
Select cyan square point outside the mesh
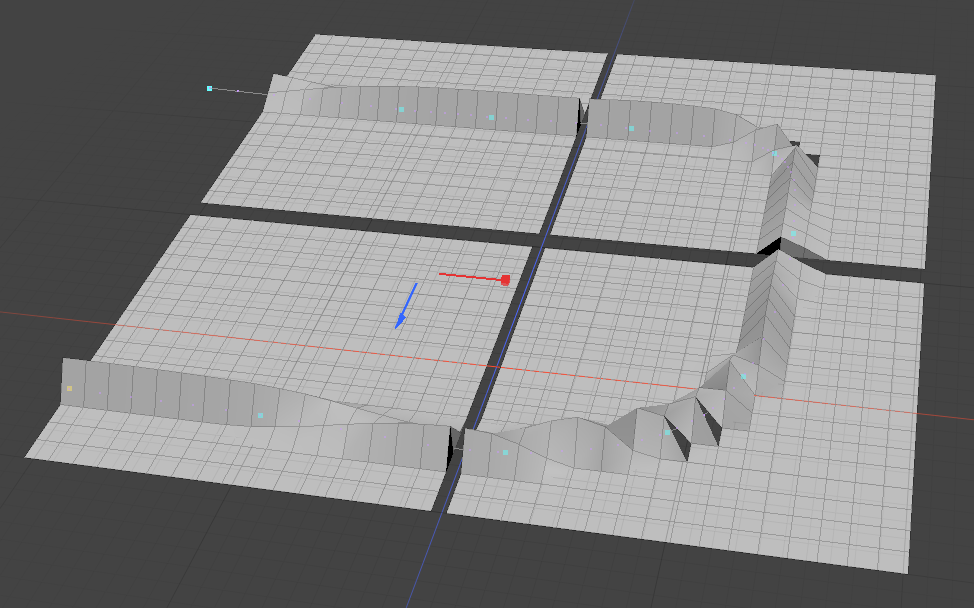tap(210, 89)
